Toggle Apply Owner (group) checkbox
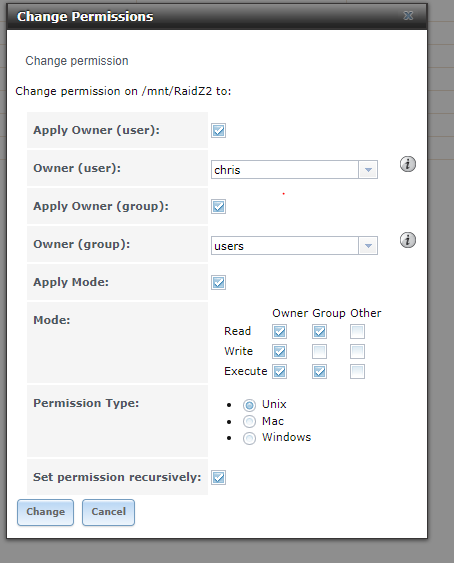 click(218, 206)
